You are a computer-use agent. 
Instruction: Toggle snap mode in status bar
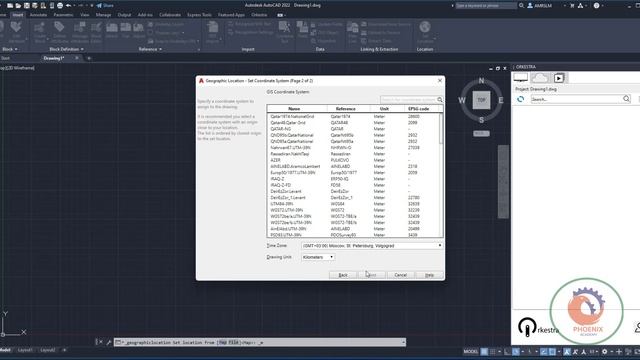(x=493, y=351)
